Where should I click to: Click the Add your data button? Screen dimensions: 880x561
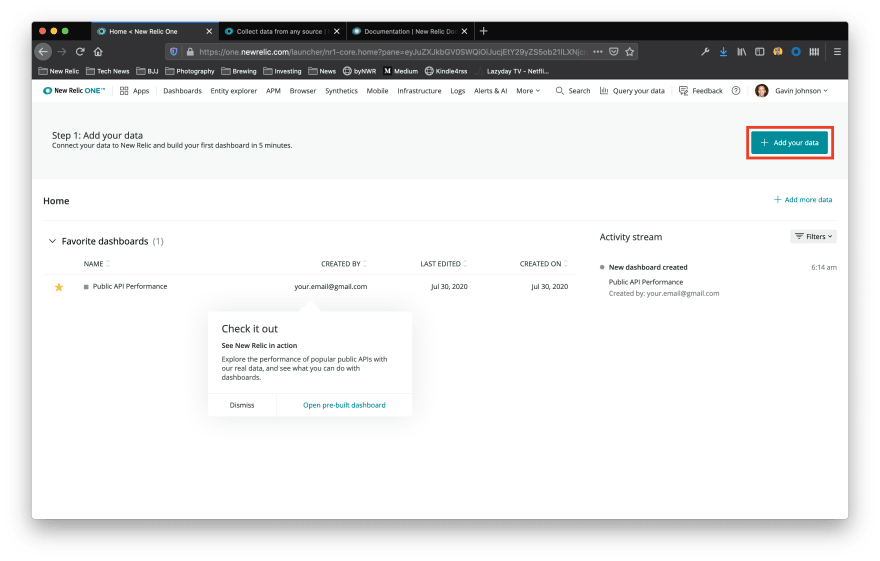click(789, 143)
